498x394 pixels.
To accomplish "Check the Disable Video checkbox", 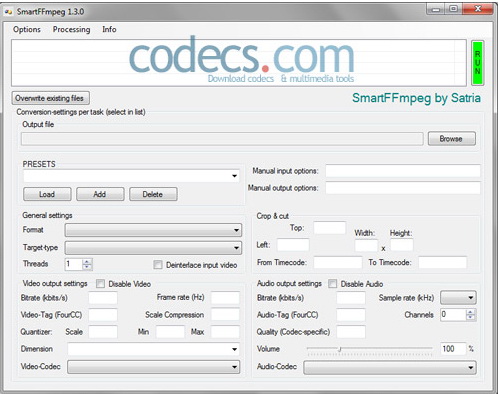I will (100, 284).
